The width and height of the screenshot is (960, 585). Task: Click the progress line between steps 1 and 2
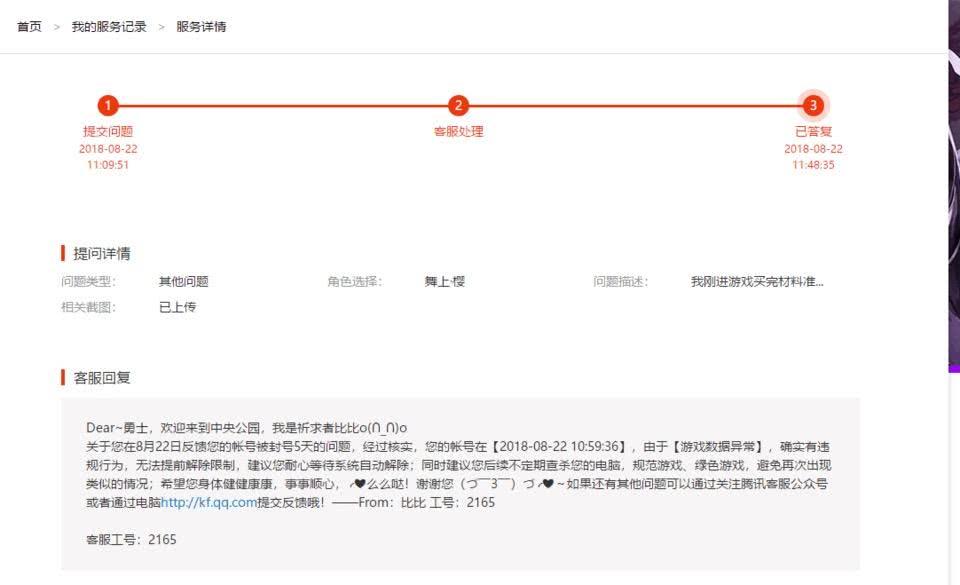pyautogui.click(x=283, y=106)
